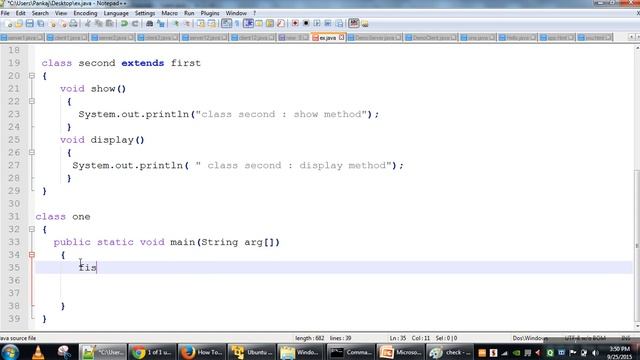Switch to the hello.java tab
640x360 pixels.
pyautogui.click(x=517, y=38)
